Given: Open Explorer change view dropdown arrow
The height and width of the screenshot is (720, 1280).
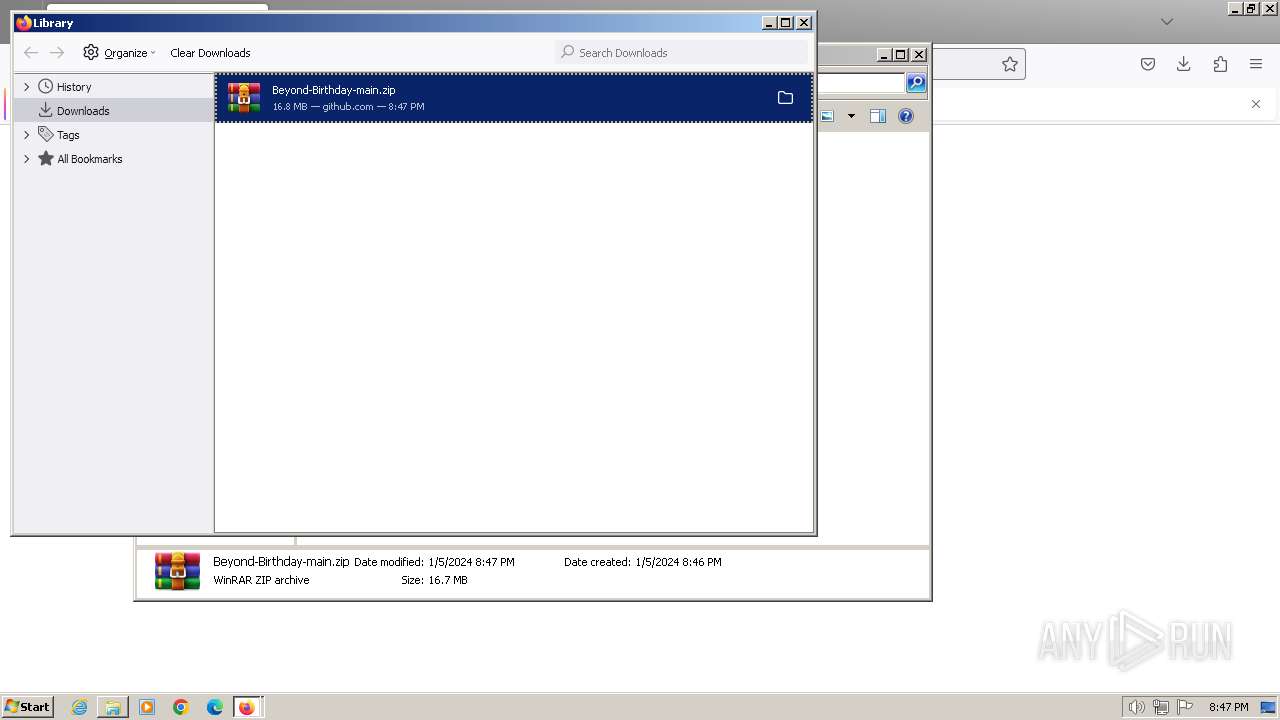Looking at the screenshot, I should [x=851, y=116].
